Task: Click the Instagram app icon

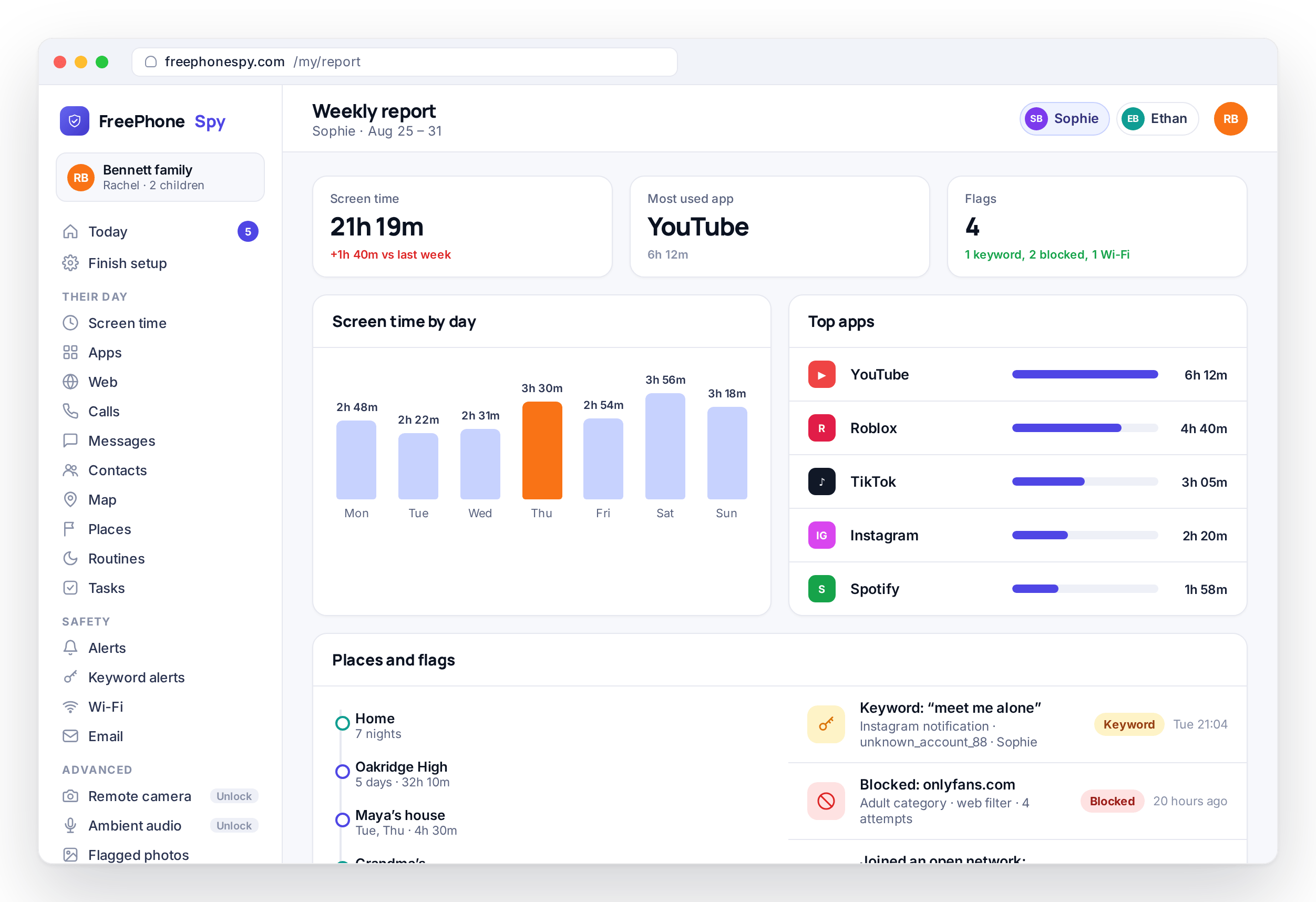Action: coord(821,536)
